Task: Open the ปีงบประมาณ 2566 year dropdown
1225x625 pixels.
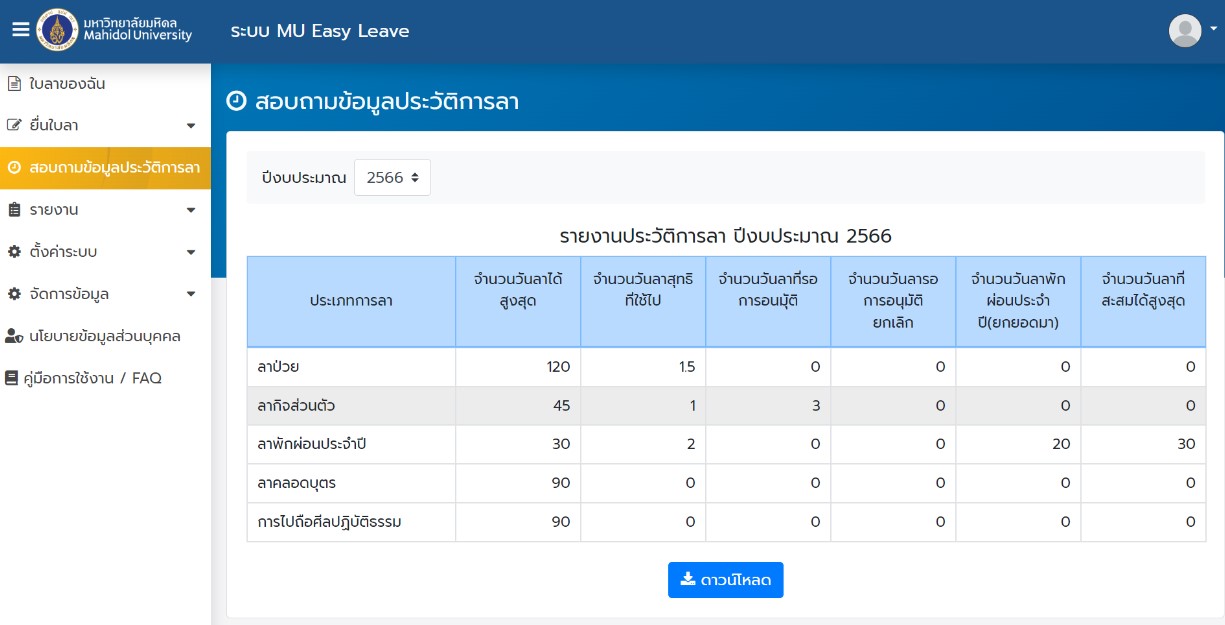Action: [392, 178]
